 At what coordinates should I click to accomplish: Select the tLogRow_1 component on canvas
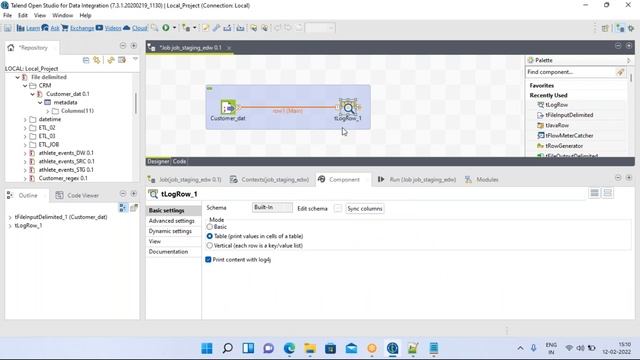pyautogui.click(x=348, y=108)
